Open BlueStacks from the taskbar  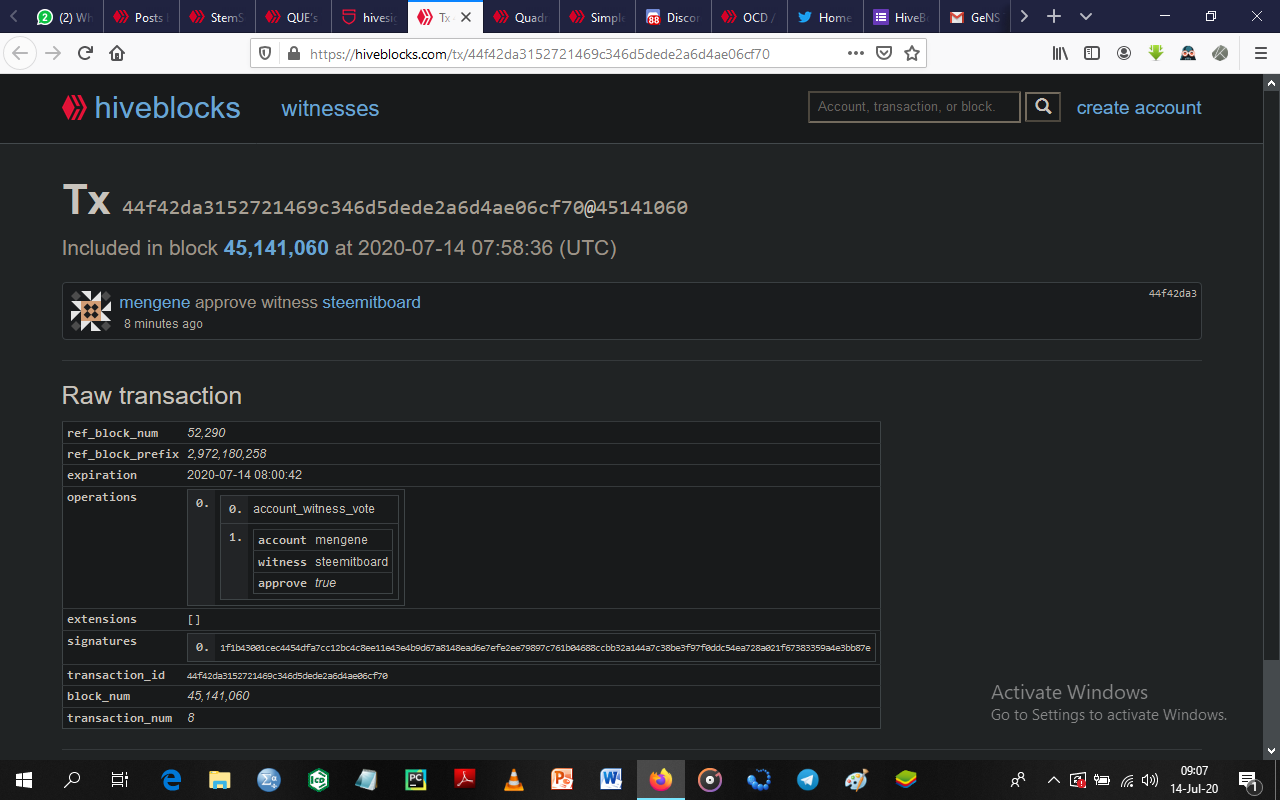(x=906, y=779)
